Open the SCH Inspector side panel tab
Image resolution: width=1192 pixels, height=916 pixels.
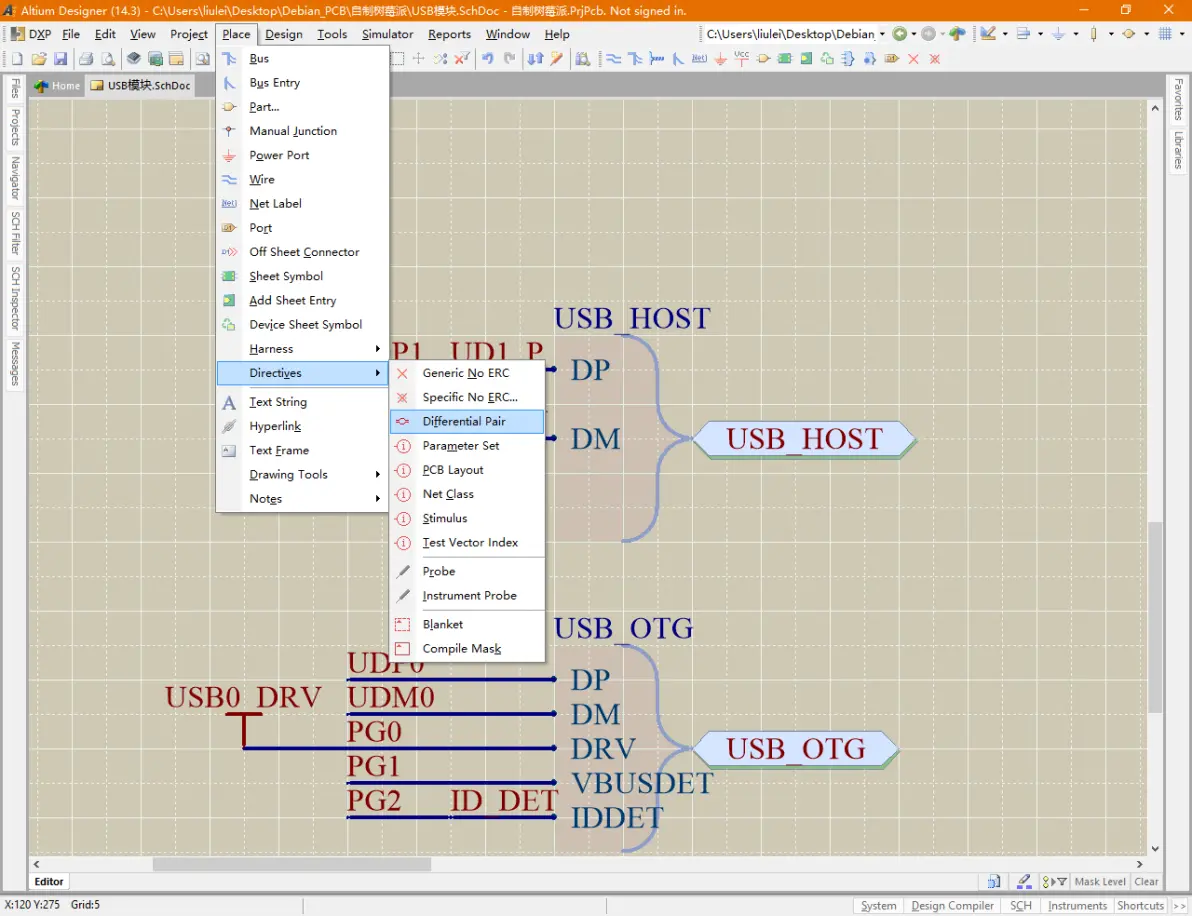tap(15, 298)
